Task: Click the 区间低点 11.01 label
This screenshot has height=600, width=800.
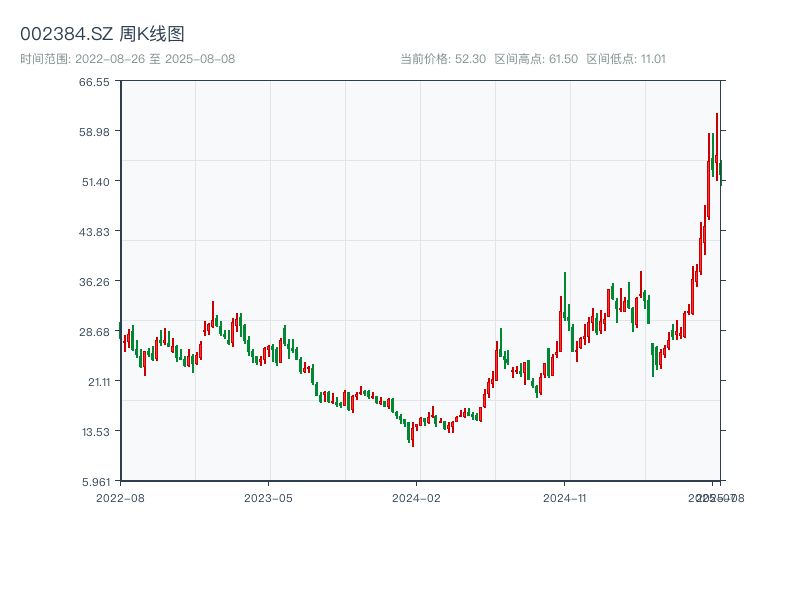Action: [626, 59]
